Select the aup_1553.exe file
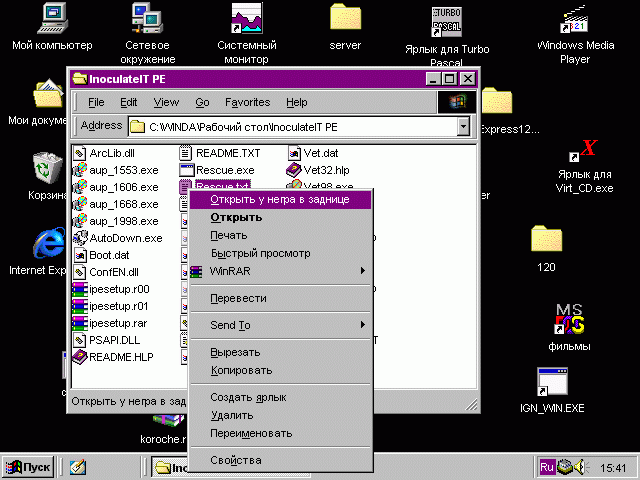 [116, 170]
